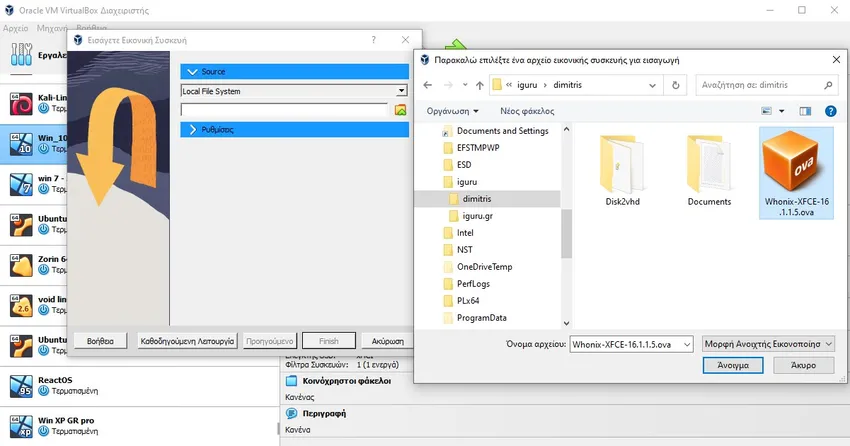Open the Documents folder thumbnail
The width and height of the screenshot is (850, 446).
[709, 170]
